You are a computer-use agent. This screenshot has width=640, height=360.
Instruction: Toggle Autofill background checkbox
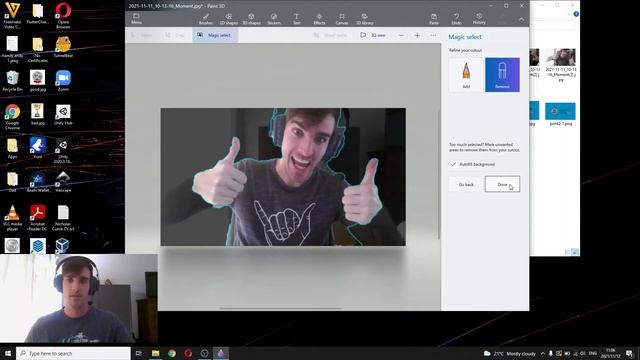pyautogui.click(x=453, y=164)
